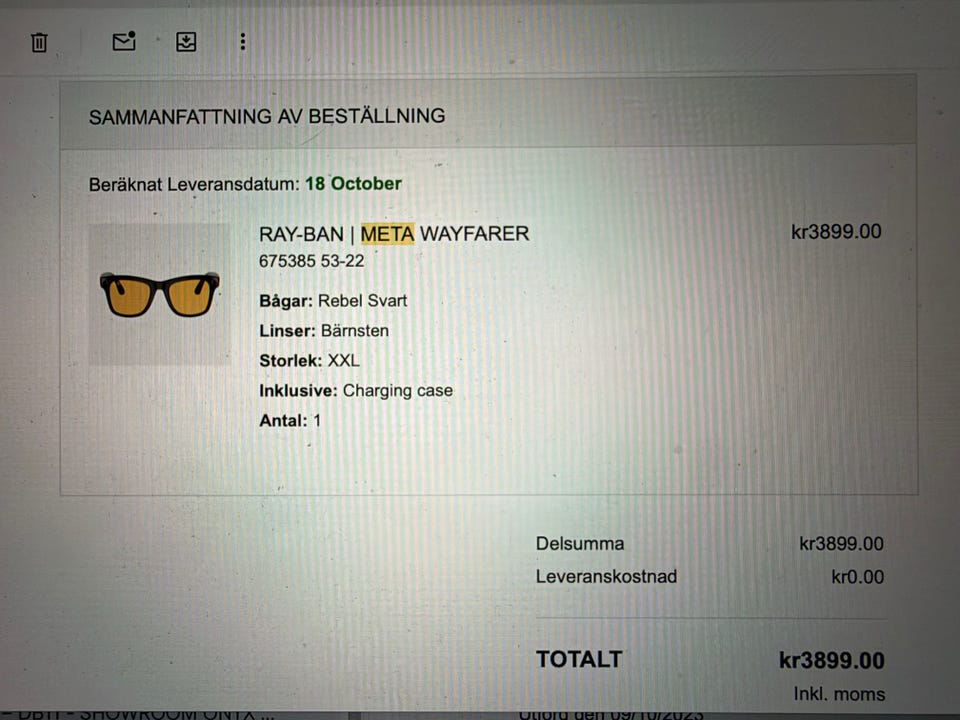Click the lens line Linser: Bärnsten
960x720 pixels.
tap(324, 331)
